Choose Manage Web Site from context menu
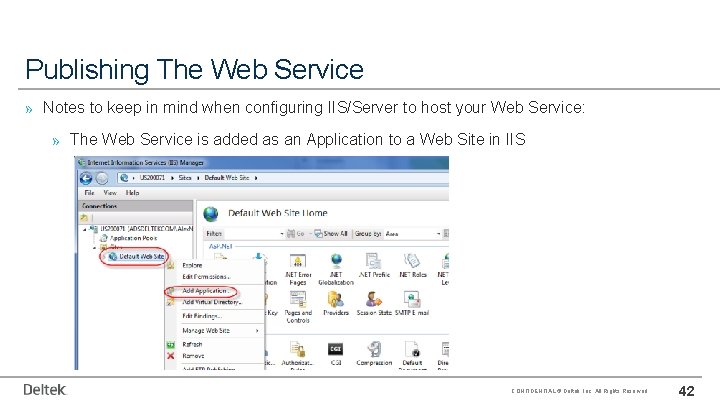 pos(206,331)
